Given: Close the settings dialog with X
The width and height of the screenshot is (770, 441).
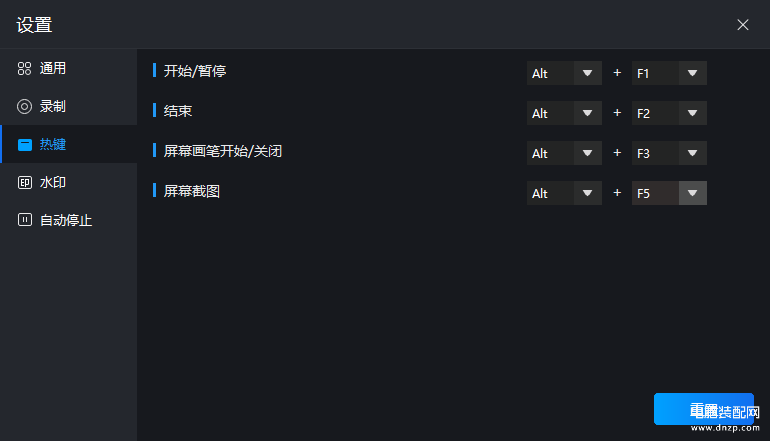Looking at the screenshot, I should click(742, 25).
